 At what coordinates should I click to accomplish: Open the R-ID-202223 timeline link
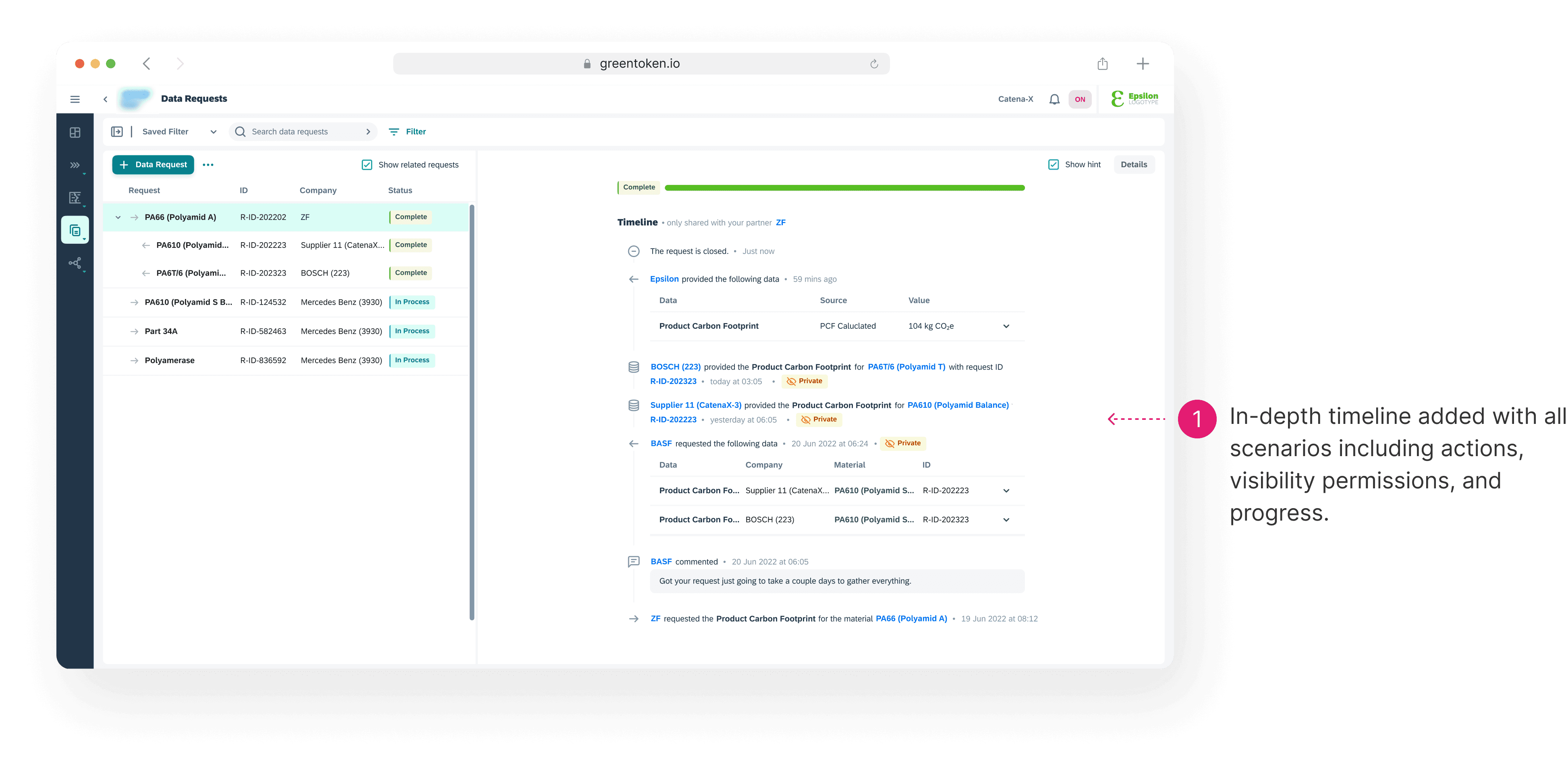coord(673,420)
